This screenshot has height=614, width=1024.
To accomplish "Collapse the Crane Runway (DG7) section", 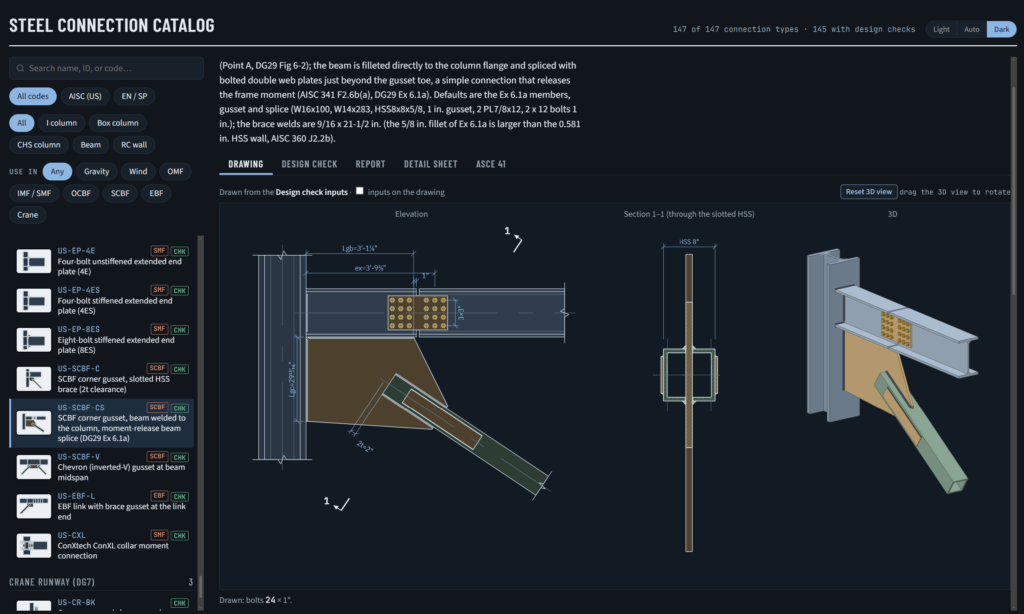I will tap(101, 581).
